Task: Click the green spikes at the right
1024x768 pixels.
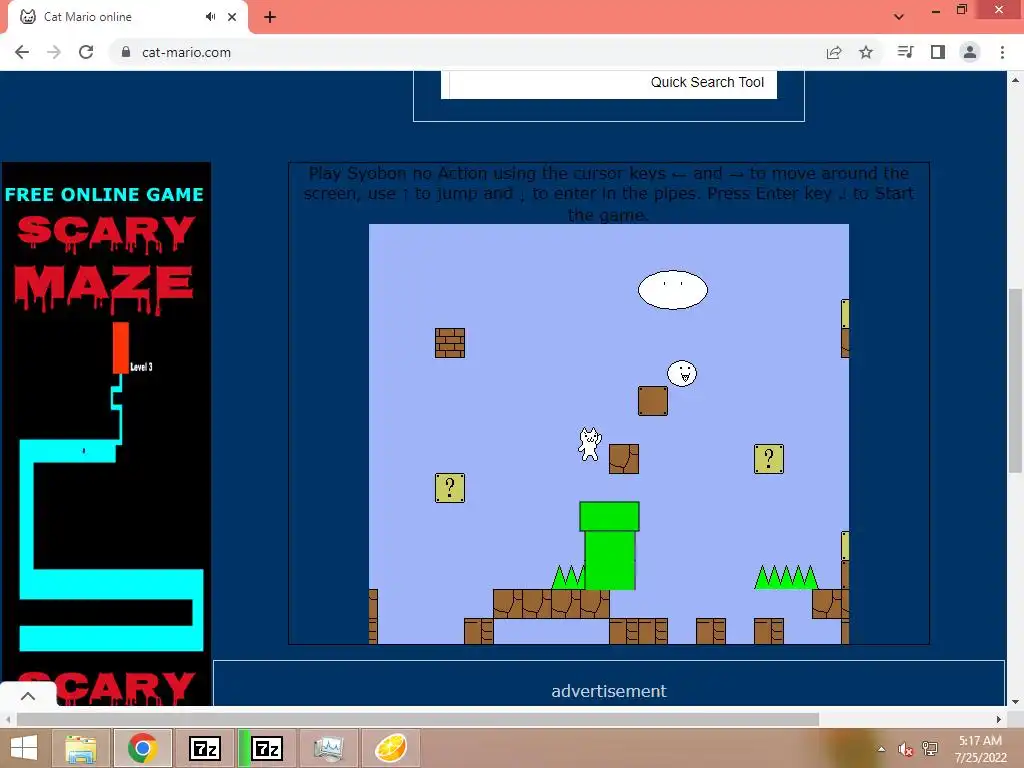Action: [x=786, y=577]
